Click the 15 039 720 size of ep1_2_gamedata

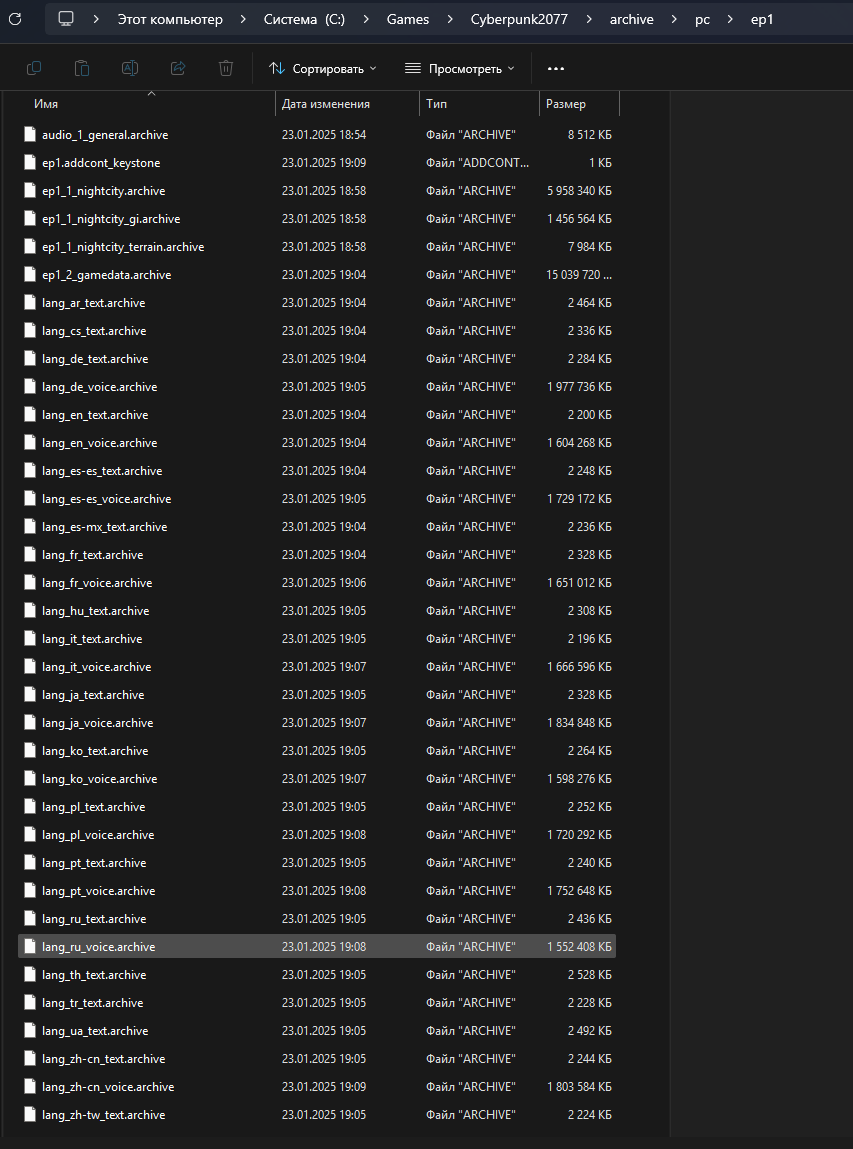click(x=579, y=275)
